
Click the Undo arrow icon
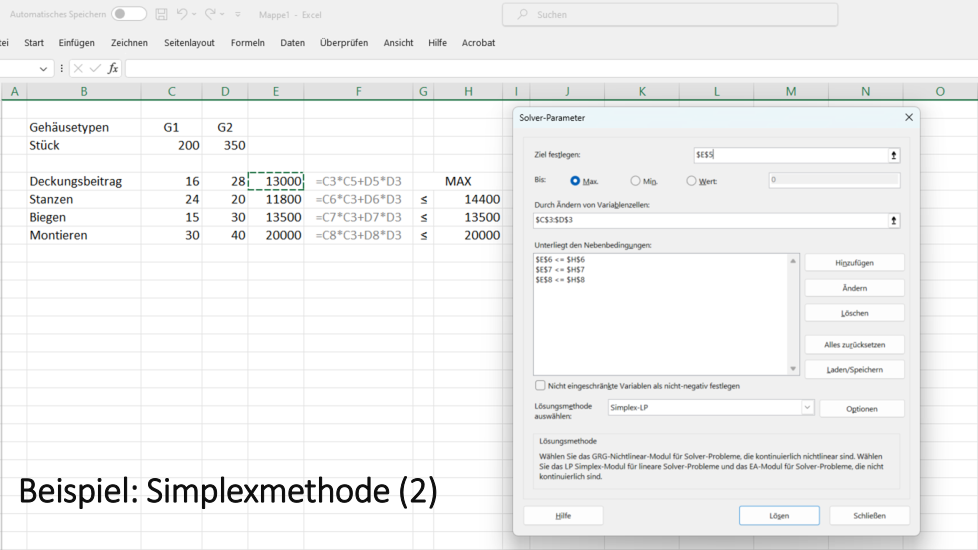point(183,14)
